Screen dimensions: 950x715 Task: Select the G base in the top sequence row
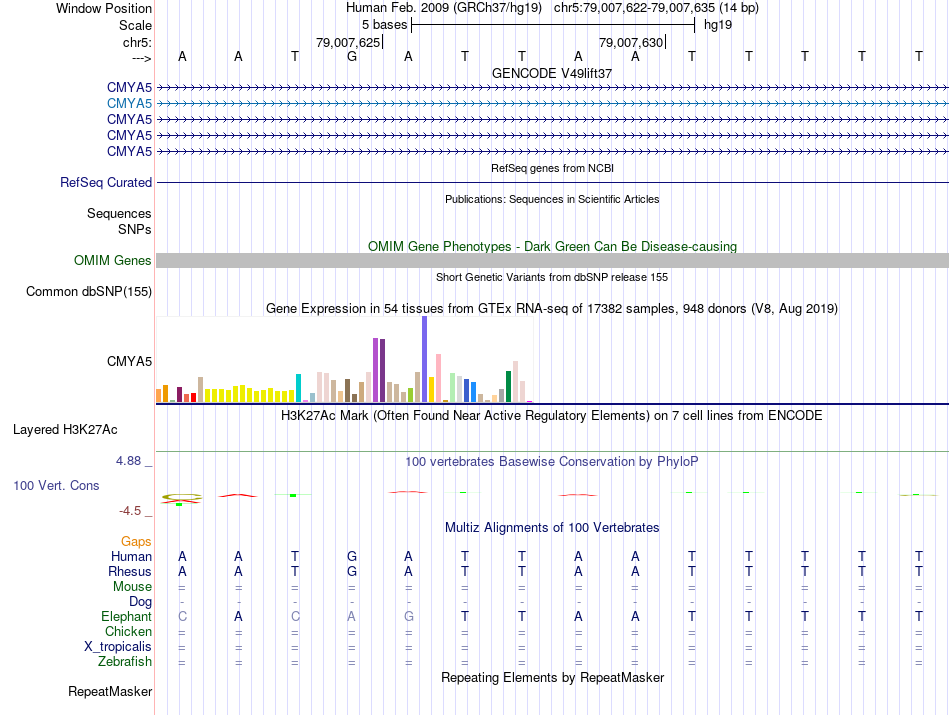(352, 57)
